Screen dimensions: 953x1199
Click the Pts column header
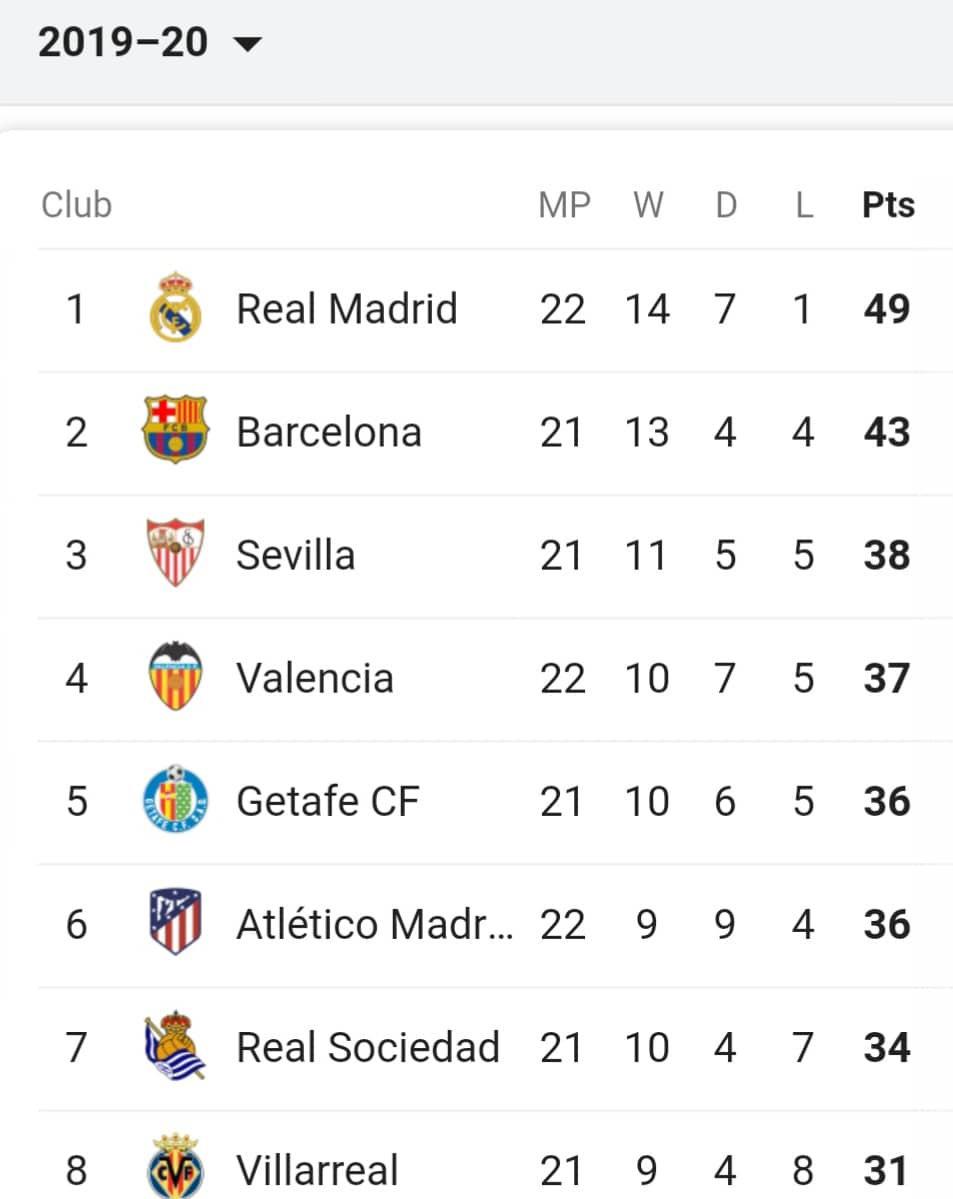pos(888,205)
